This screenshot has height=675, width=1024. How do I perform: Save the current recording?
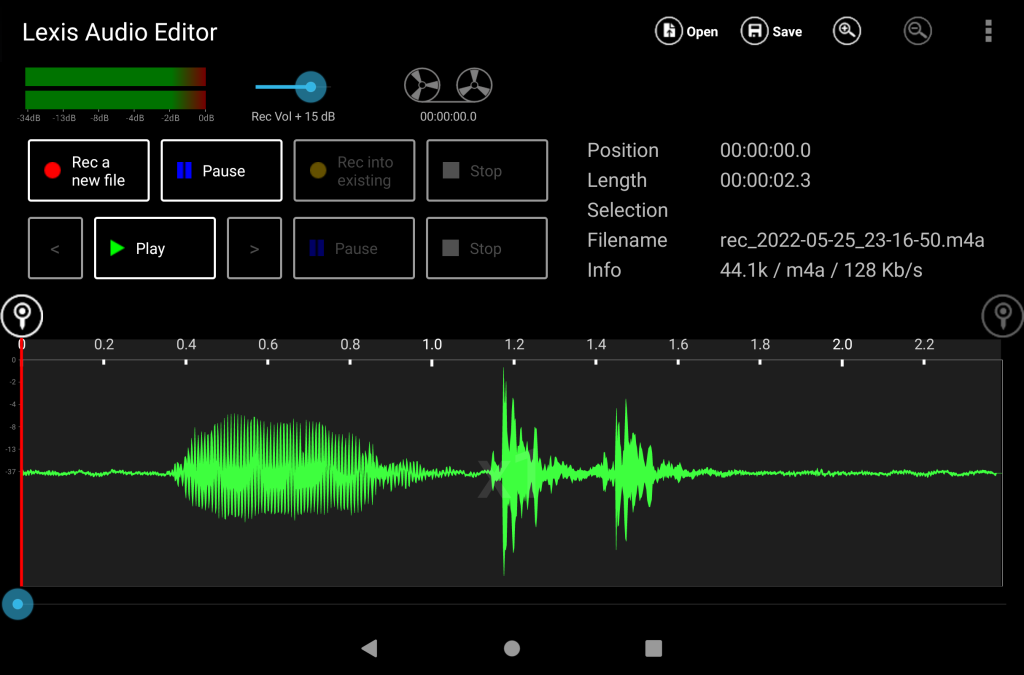(x=771, y=31)
